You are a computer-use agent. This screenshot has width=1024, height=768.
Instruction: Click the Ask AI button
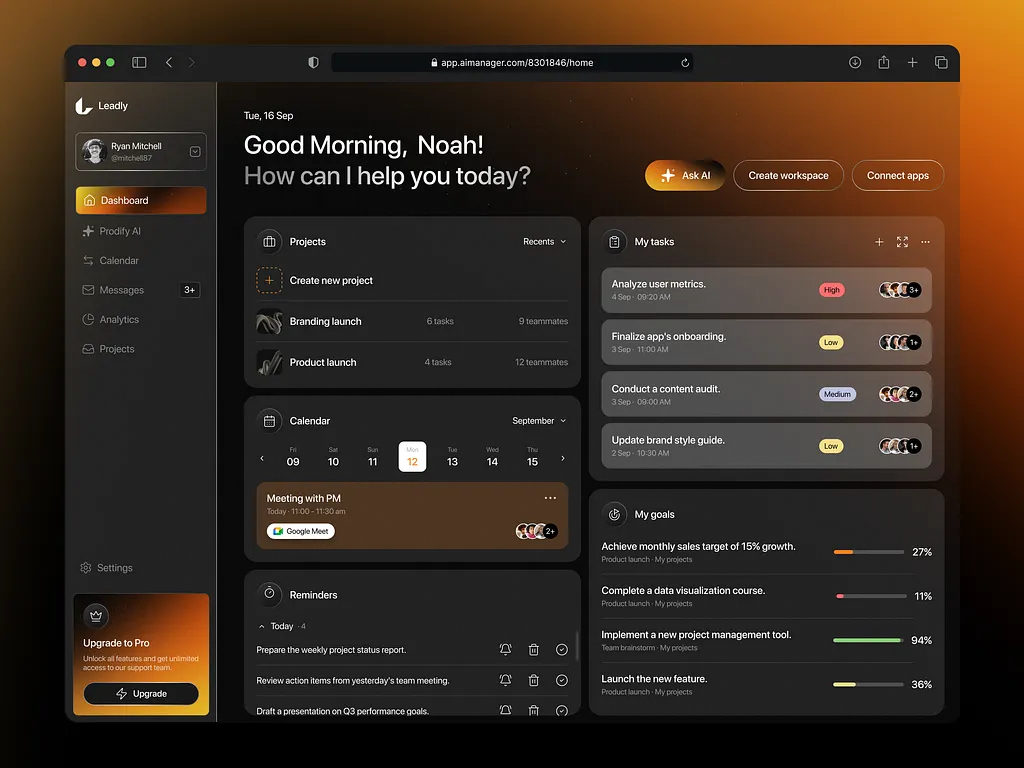[x=685, y=175]
